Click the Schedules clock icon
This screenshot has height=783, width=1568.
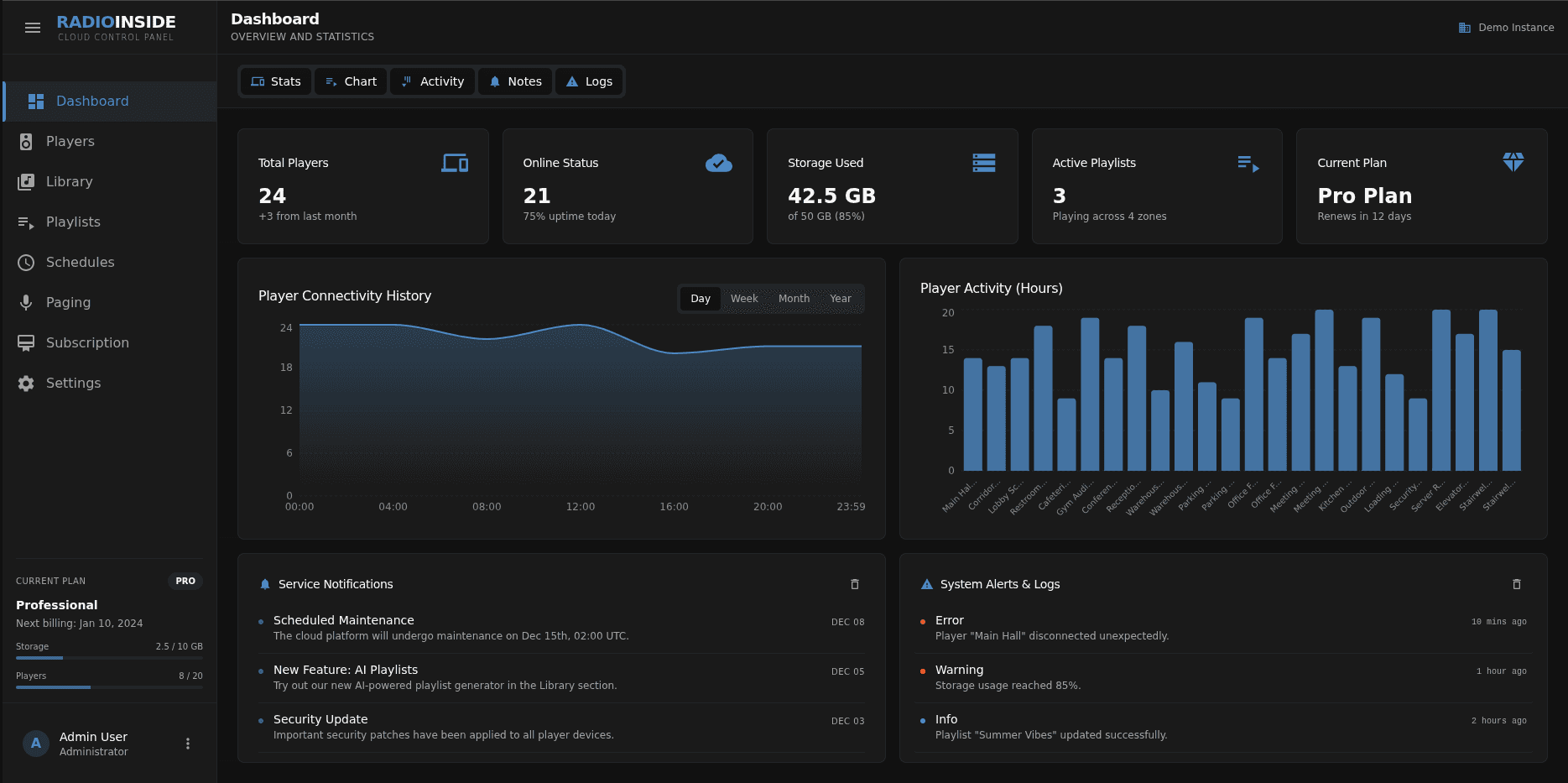25,262
